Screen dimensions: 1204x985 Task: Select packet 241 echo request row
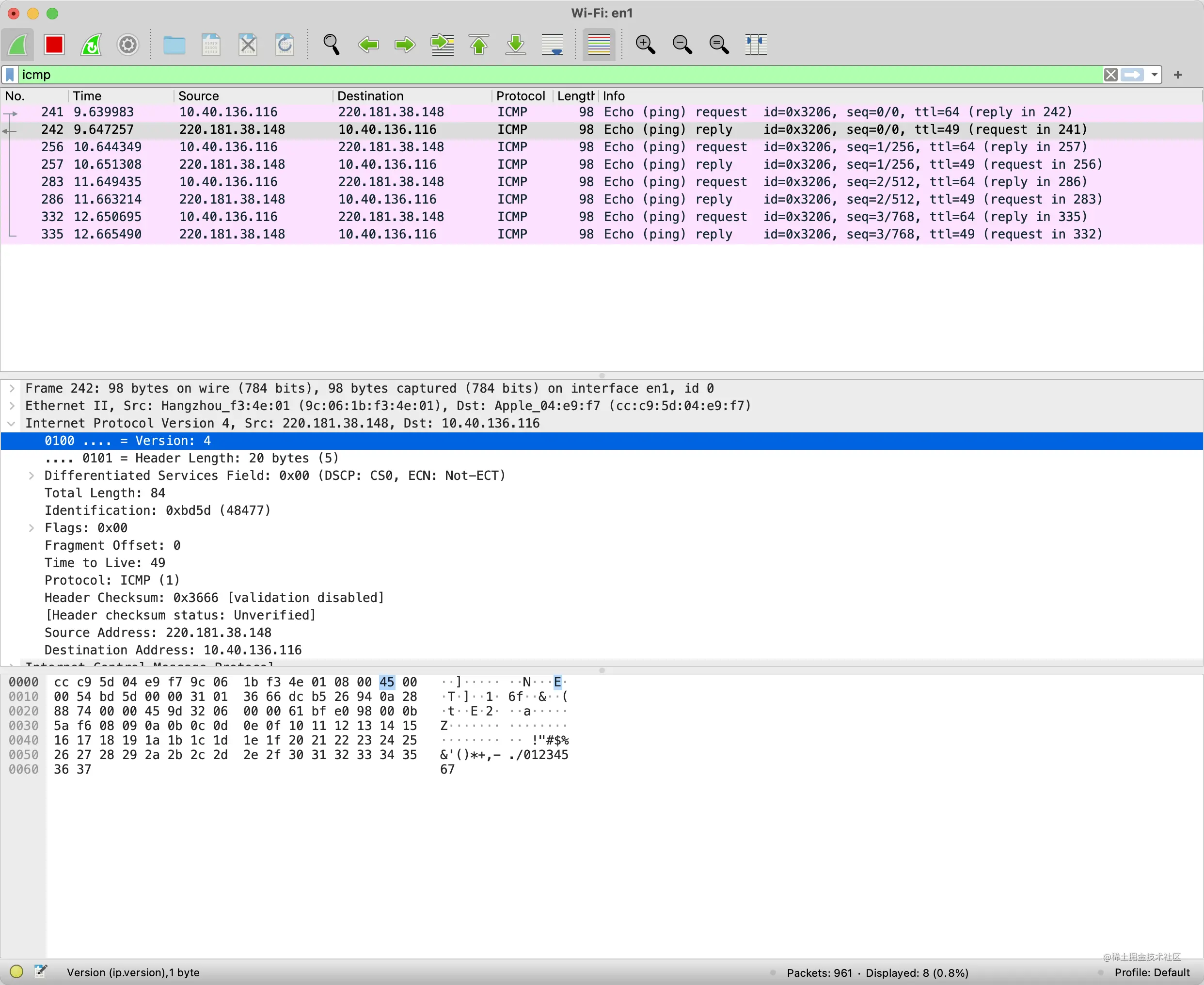pyautogui.click(x=602, y=112)
